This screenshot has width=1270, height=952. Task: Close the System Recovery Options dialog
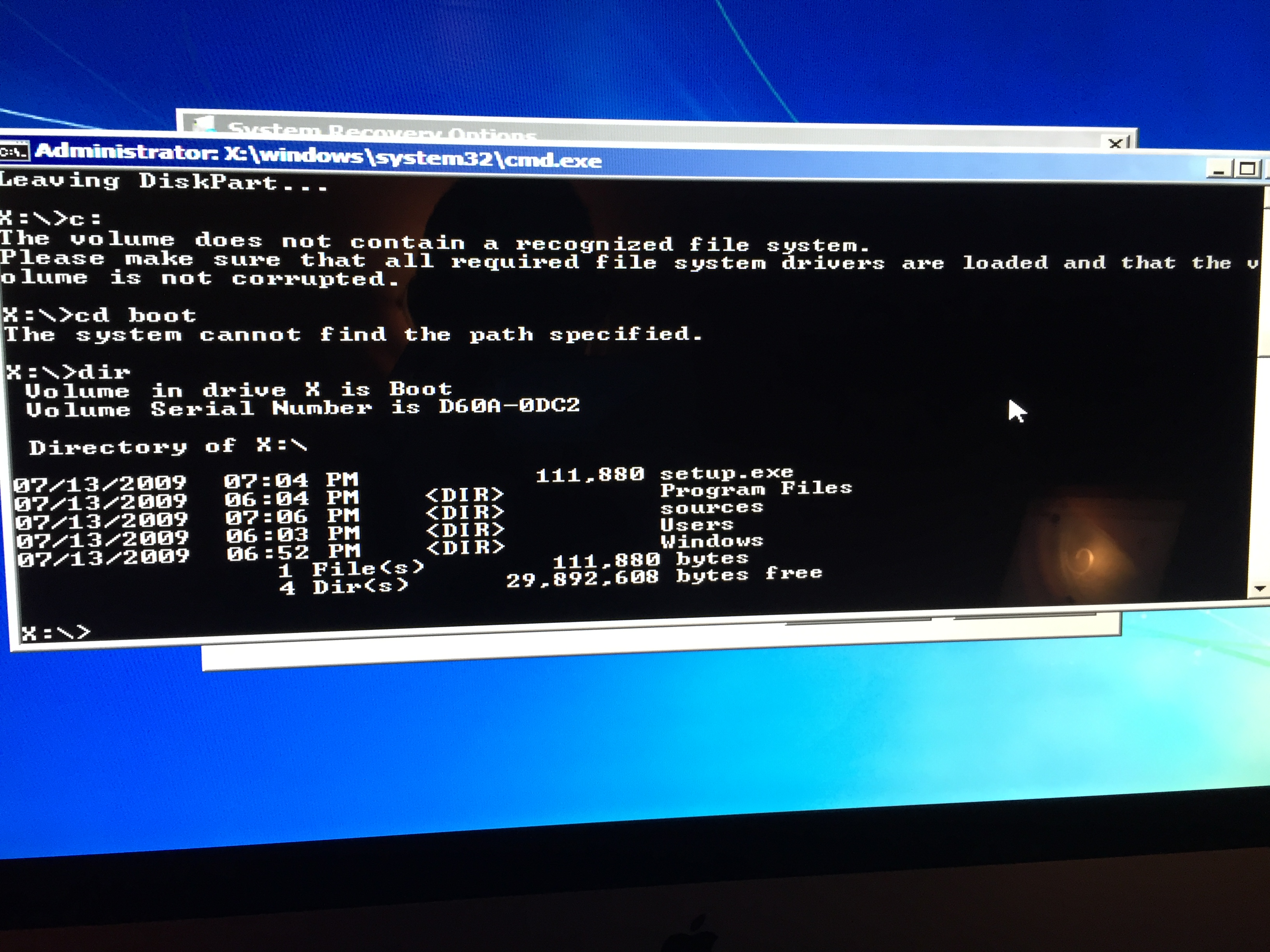(1116, 143)
